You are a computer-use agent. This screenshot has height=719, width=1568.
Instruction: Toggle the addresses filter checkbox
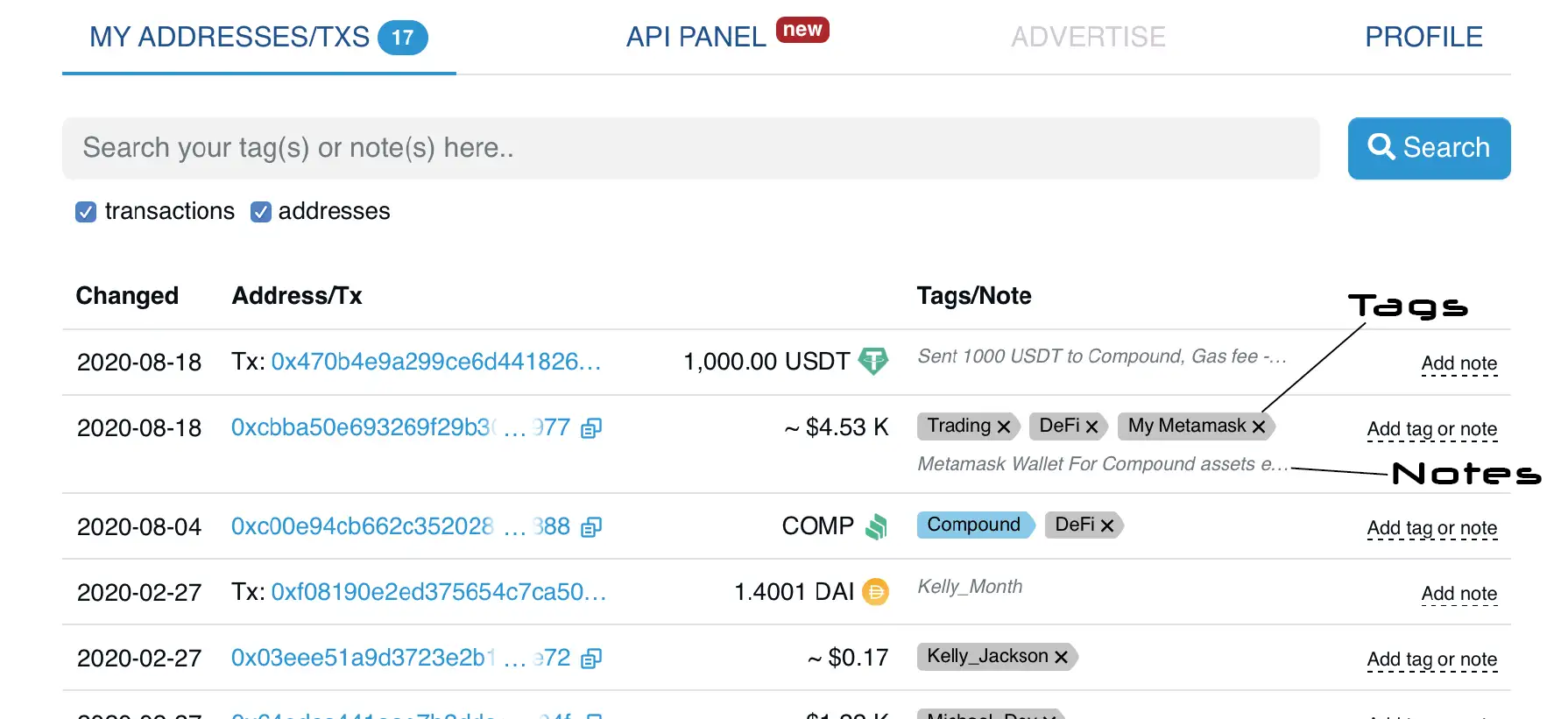coord(261,212)
